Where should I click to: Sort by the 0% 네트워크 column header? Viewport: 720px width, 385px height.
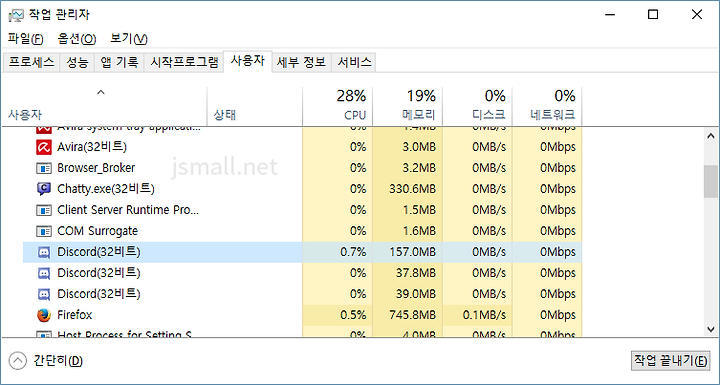coord(547,107)
